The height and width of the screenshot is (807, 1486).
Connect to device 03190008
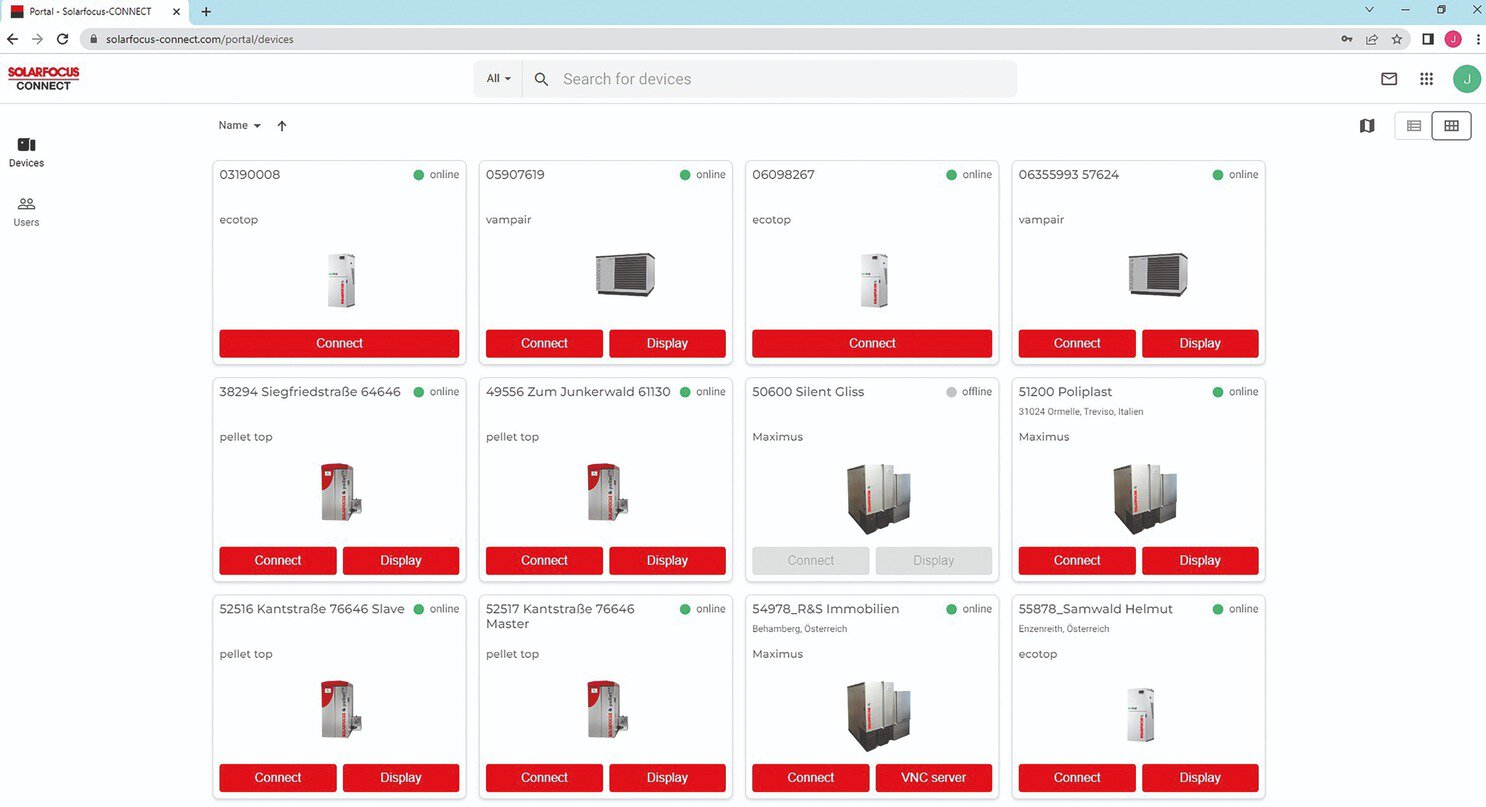[339, 343]
